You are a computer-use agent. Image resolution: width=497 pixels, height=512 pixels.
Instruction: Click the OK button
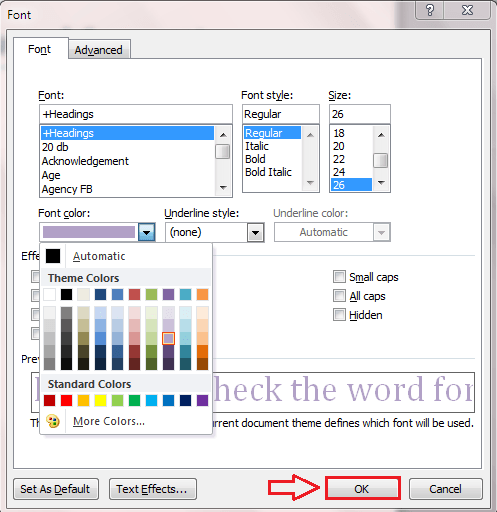(362, 489)
